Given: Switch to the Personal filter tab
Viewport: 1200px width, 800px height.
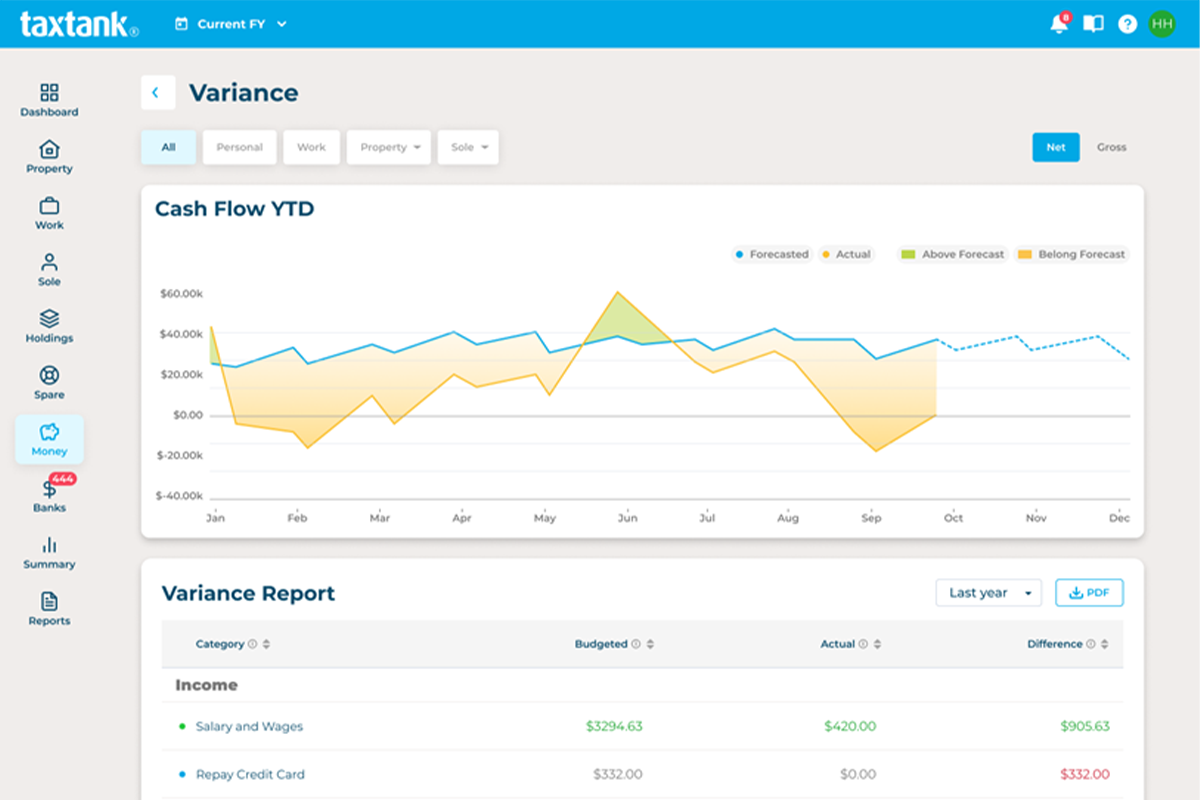Looking at the screenshot, I should click(x=239, y=146).
